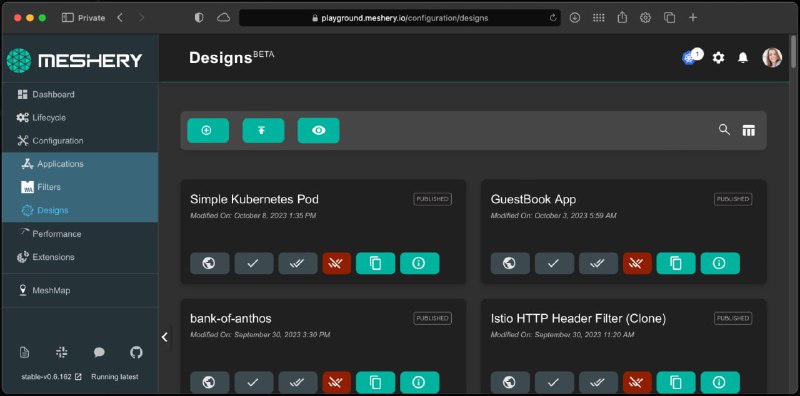The image size is (800, 396).
Task: Clone the Simple Kubernetes Pod design
Action: coord(376,263)
